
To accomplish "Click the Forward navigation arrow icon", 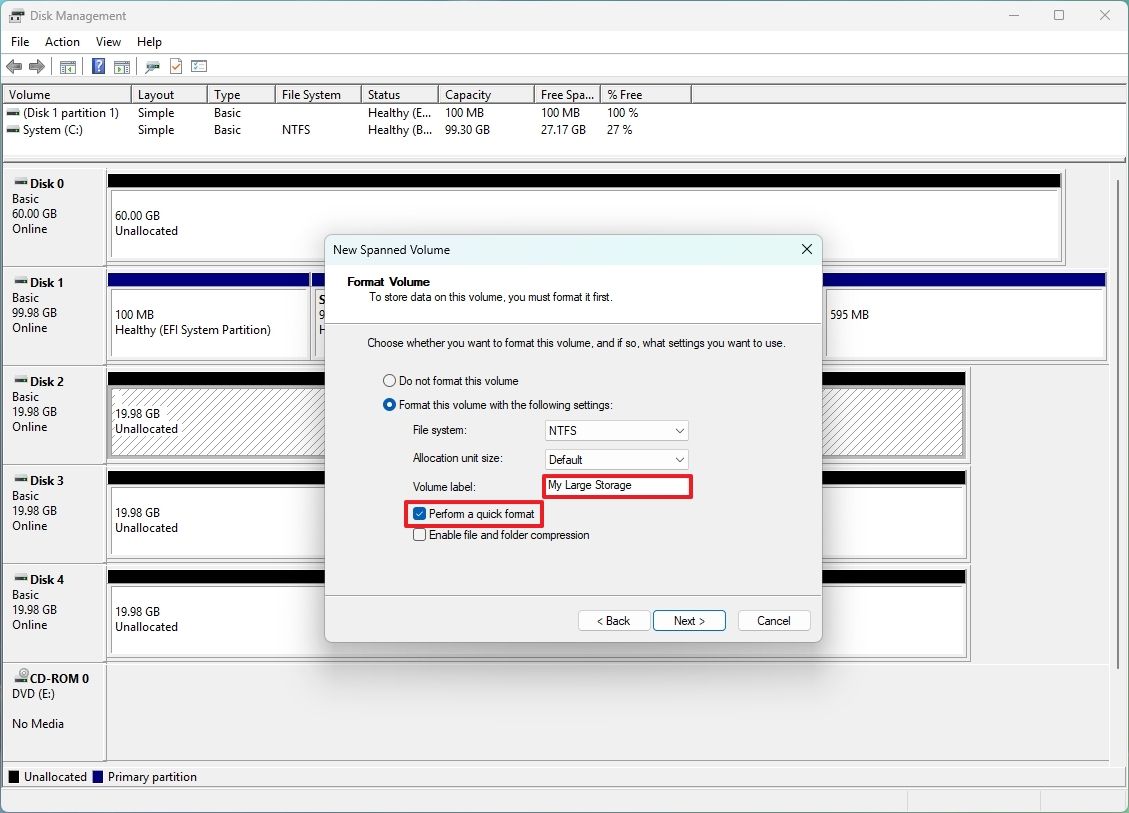I will tap(38, 66).
